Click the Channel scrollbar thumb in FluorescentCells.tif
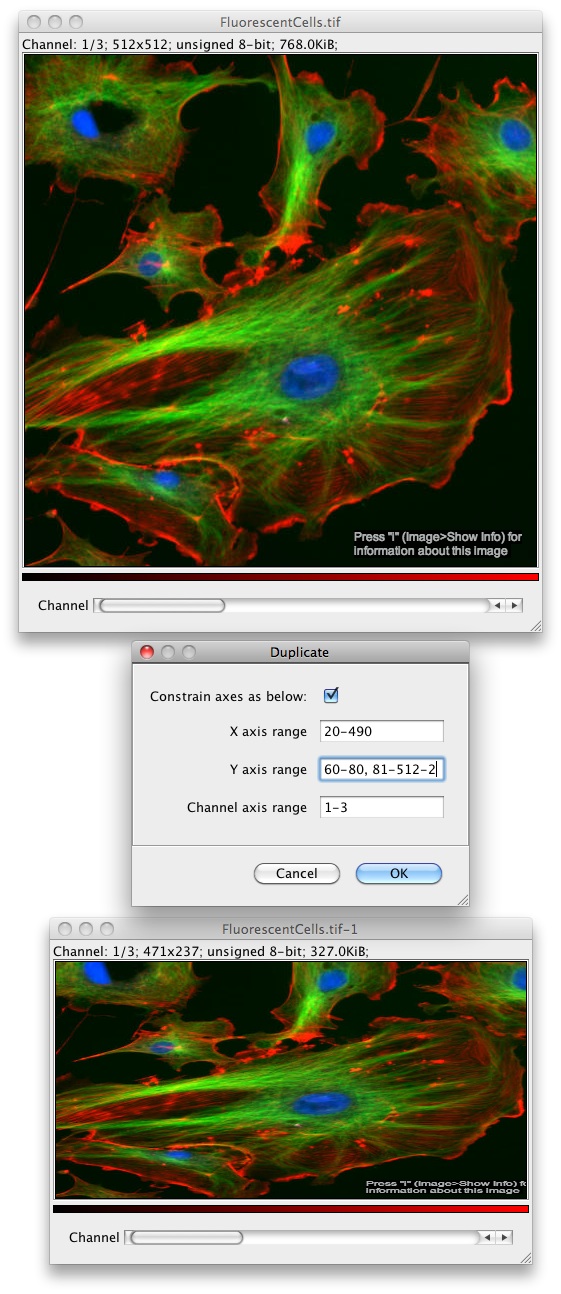 click(162, 605)
